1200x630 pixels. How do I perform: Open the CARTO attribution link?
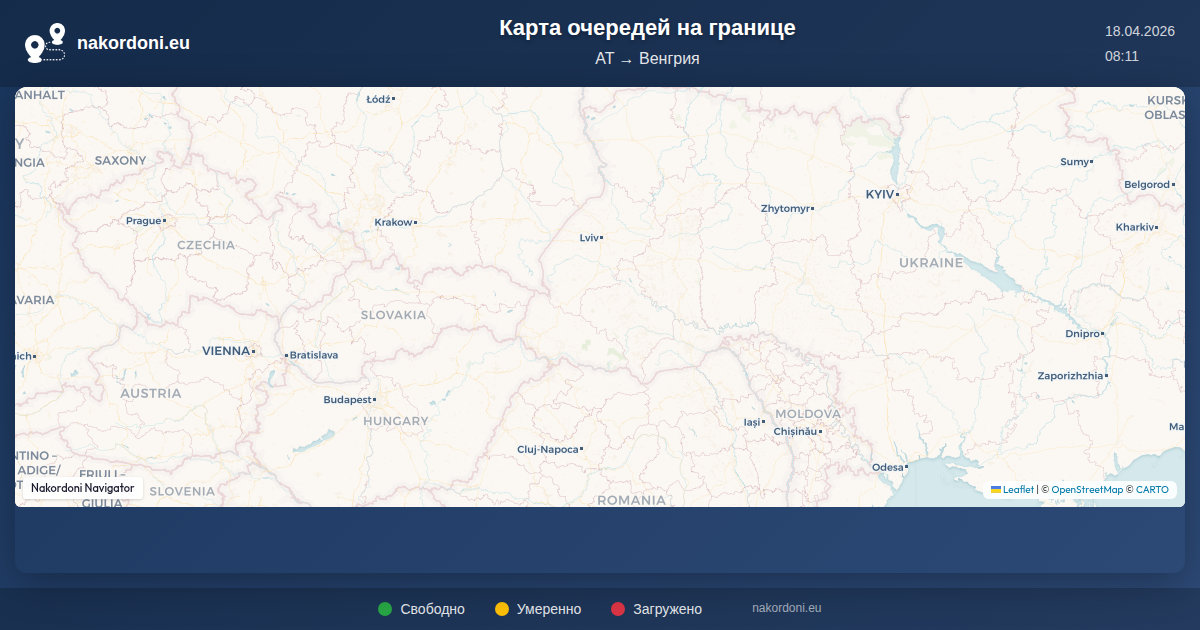[1152, 490]
